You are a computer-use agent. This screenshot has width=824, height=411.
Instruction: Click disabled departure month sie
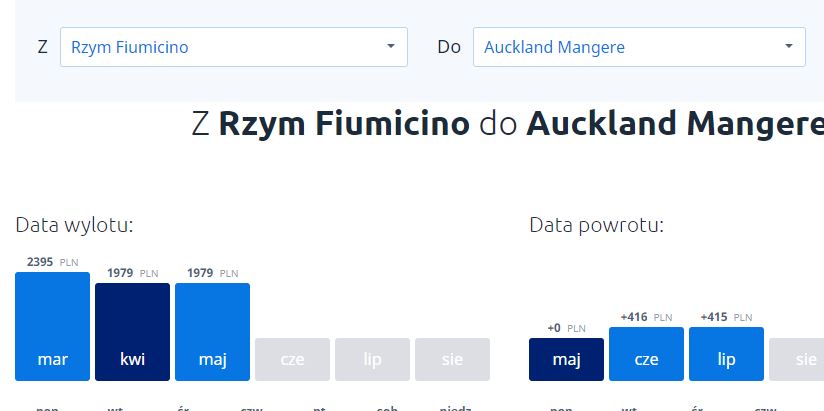pos(452,359)
